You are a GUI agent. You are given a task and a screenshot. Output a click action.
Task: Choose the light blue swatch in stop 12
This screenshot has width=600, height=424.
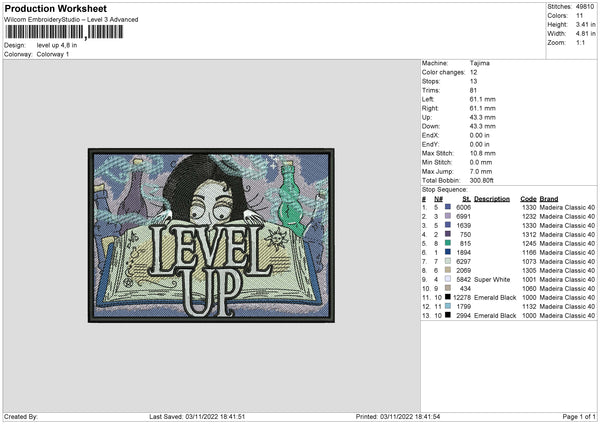448,306
